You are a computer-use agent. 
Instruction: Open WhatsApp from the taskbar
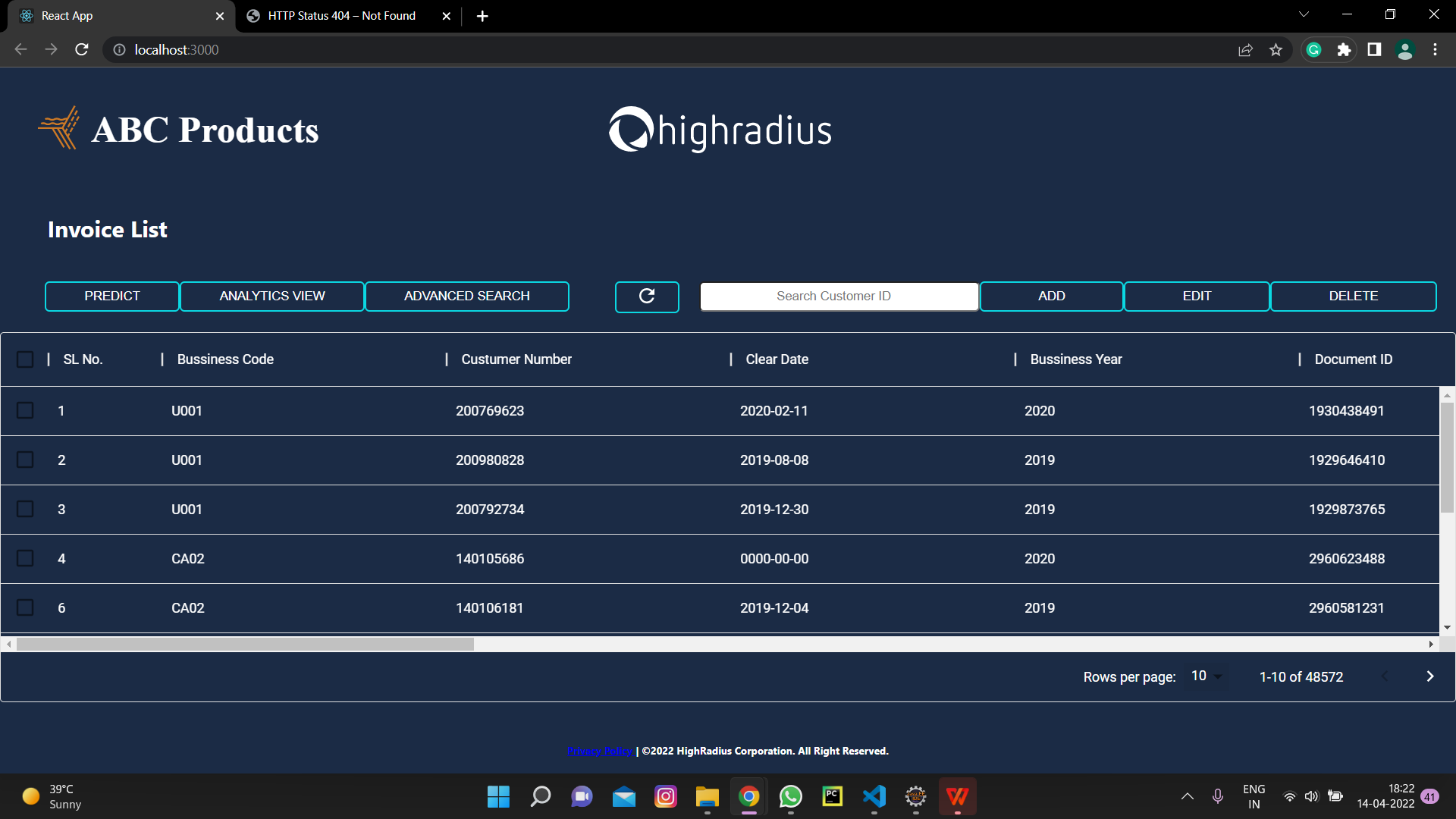[x=790, y=796]
